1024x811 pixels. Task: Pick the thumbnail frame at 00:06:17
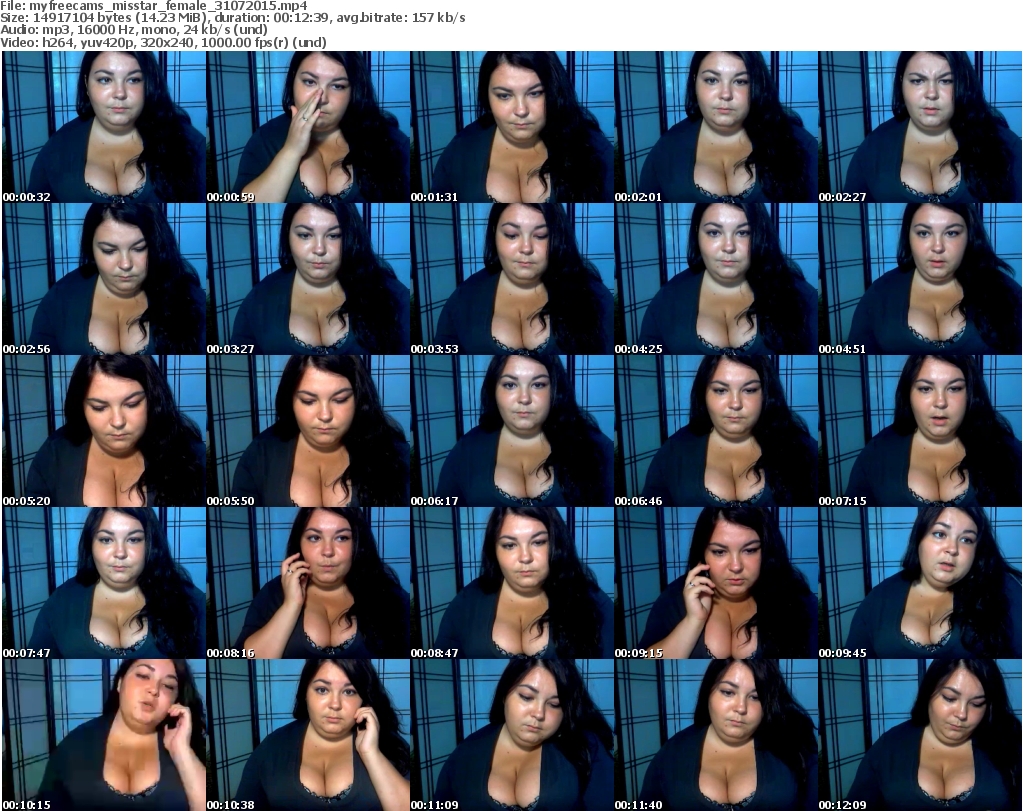pos(512,431)
